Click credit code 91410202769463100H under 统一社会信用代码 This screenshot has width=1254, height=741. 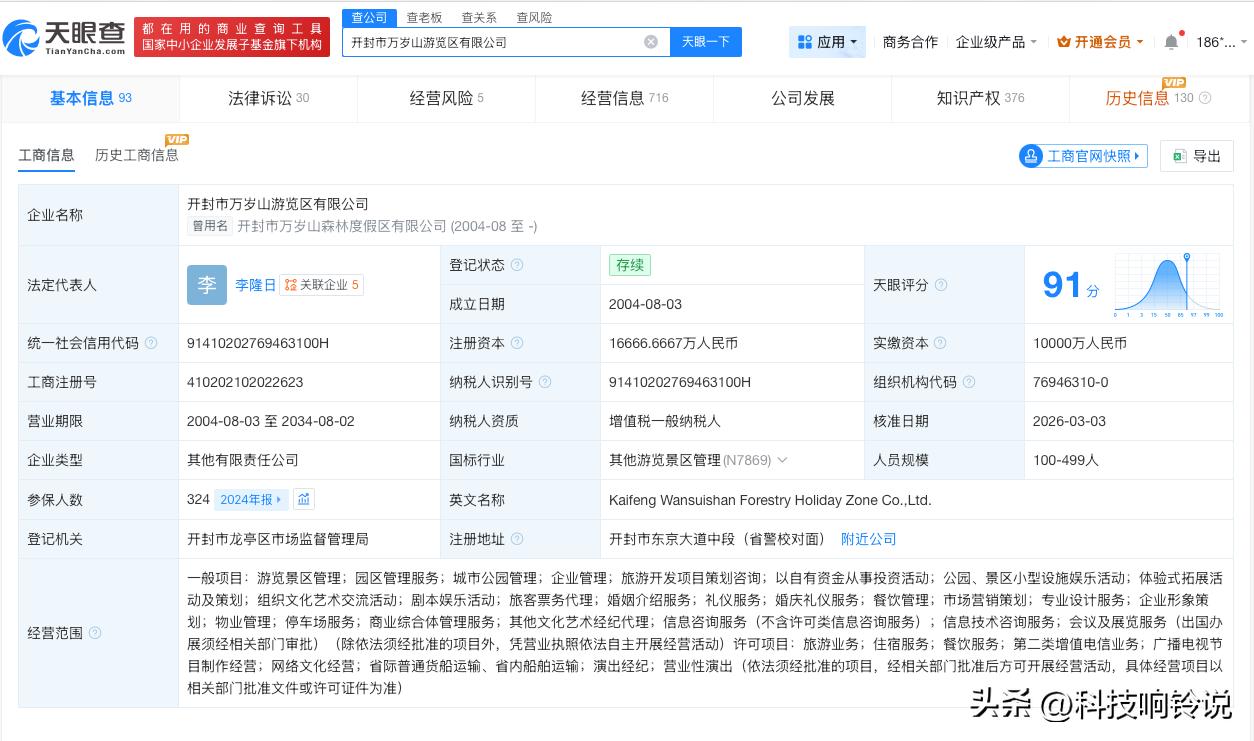[x=258, y=343]
